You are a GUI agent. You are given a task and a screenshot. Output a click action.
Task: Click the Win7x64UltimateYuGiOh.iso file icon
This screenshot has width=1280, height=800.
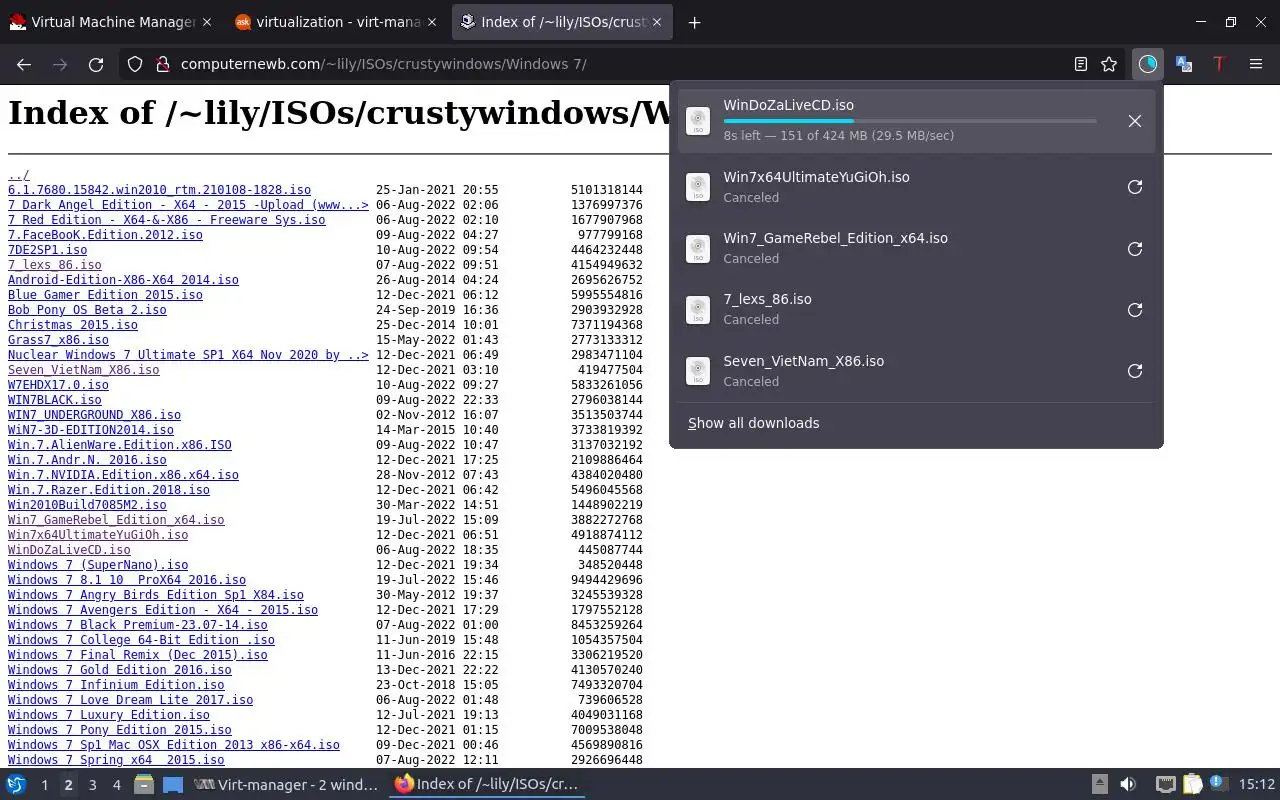tap(698, 187)
